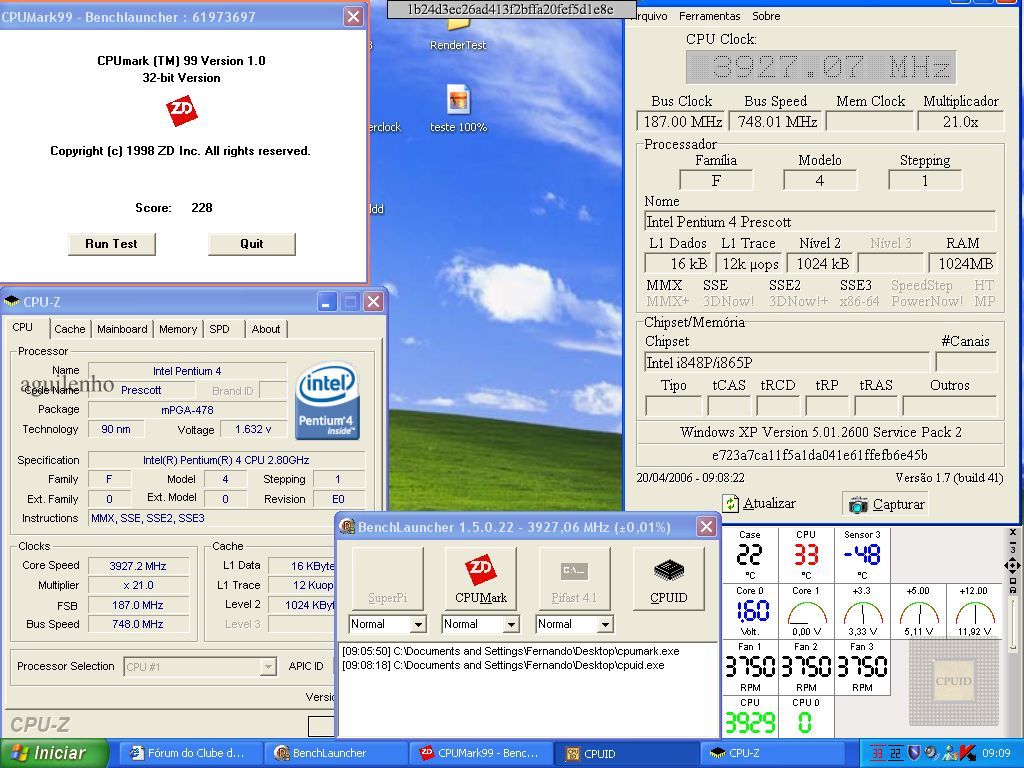This screenshot has width=1024, height=768.
Task: Open the MSN Messenger tray icon
Action: 949,753
